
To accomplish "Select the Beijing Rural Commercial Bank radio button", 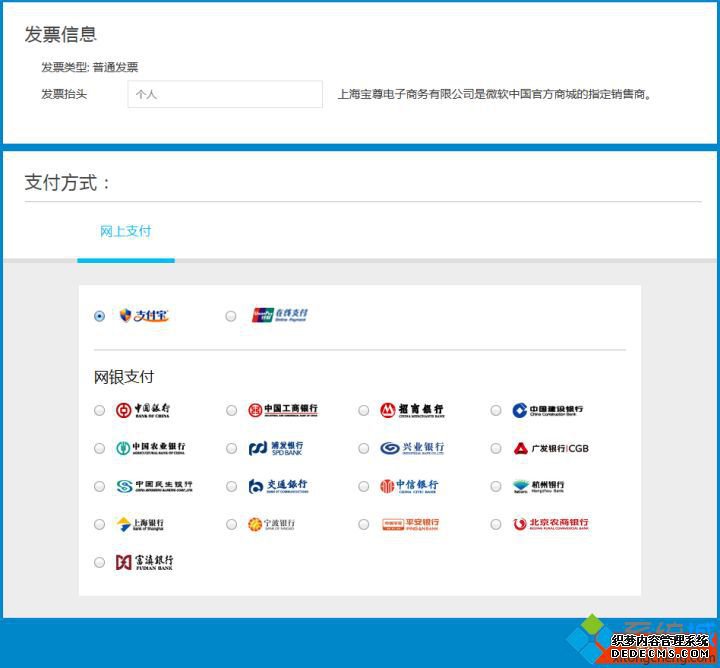I will [496, 524].
